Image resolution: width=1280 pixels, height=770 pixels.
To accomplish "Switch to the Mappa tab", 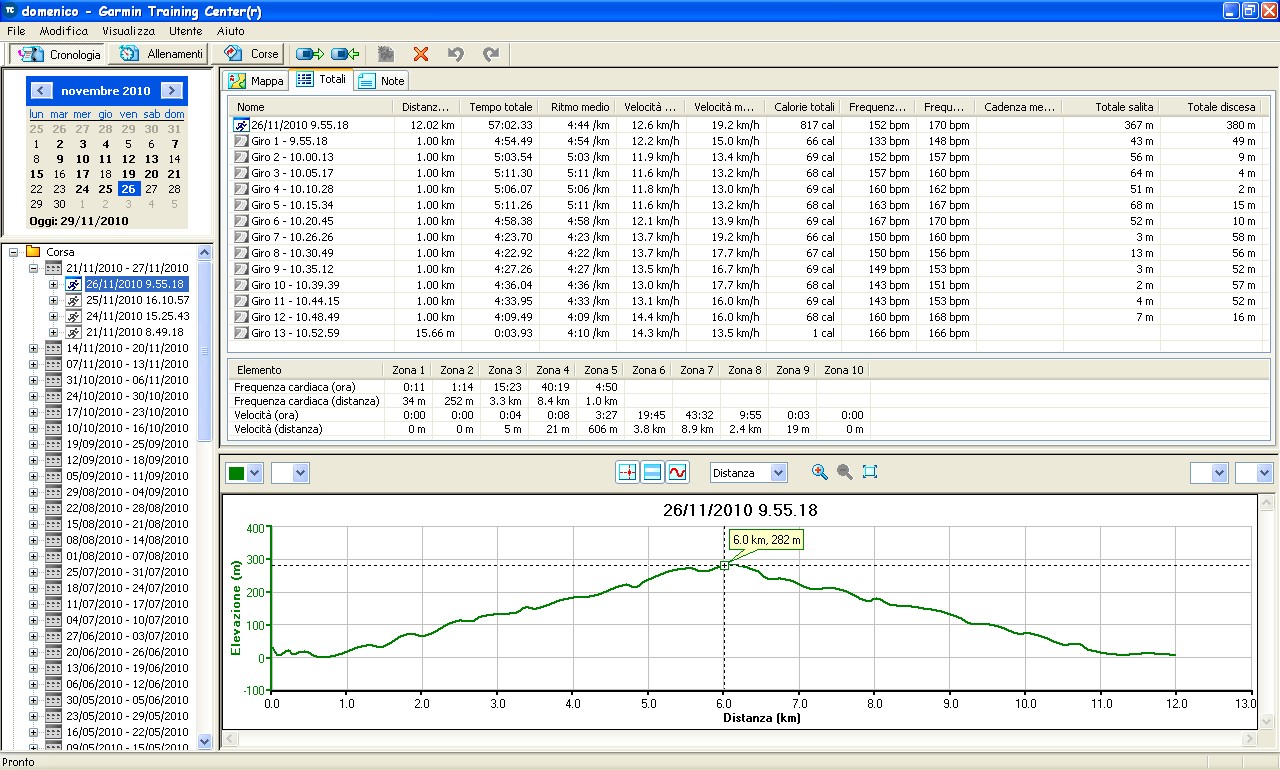I will pyautogui.click(x=256, y=80).
